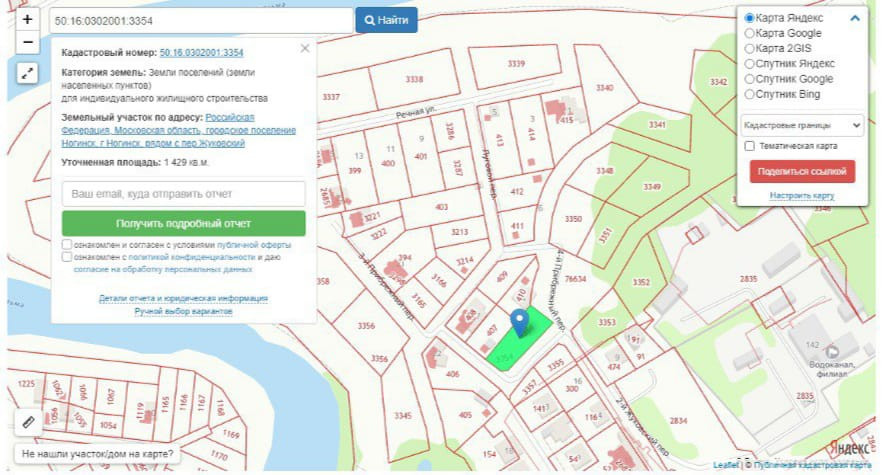Select Спутник Google radio option
Screen dimensions: 883x475
pos(750,79)
